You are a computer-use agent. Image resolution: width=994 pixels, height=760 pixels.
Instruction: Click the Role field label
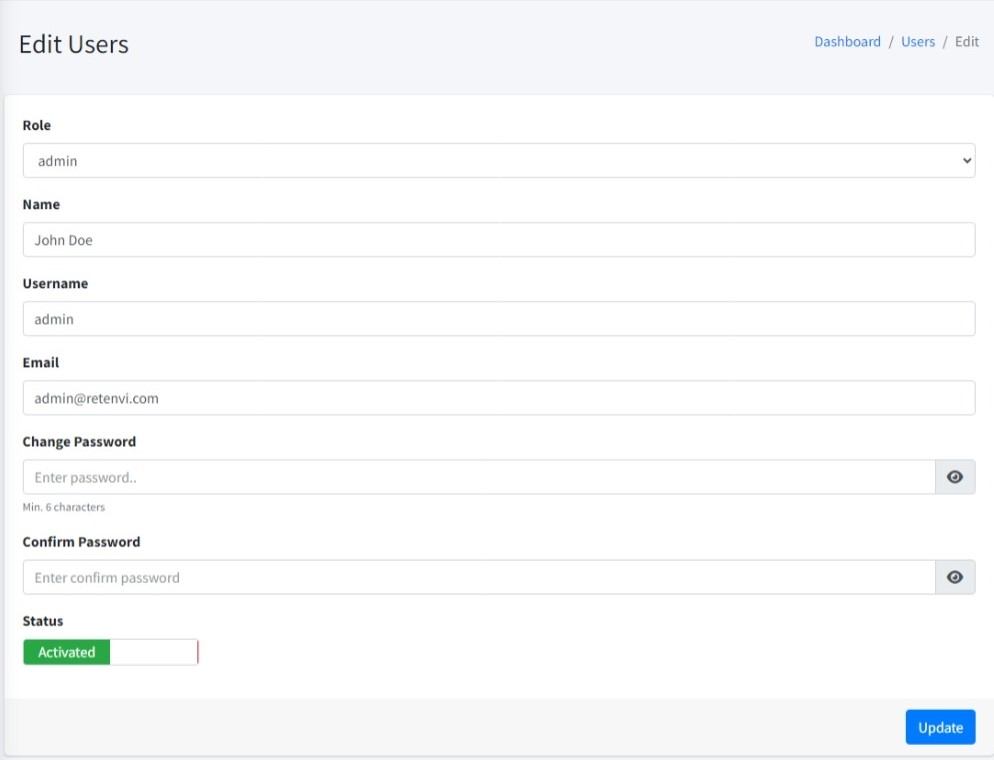[37, 126]
